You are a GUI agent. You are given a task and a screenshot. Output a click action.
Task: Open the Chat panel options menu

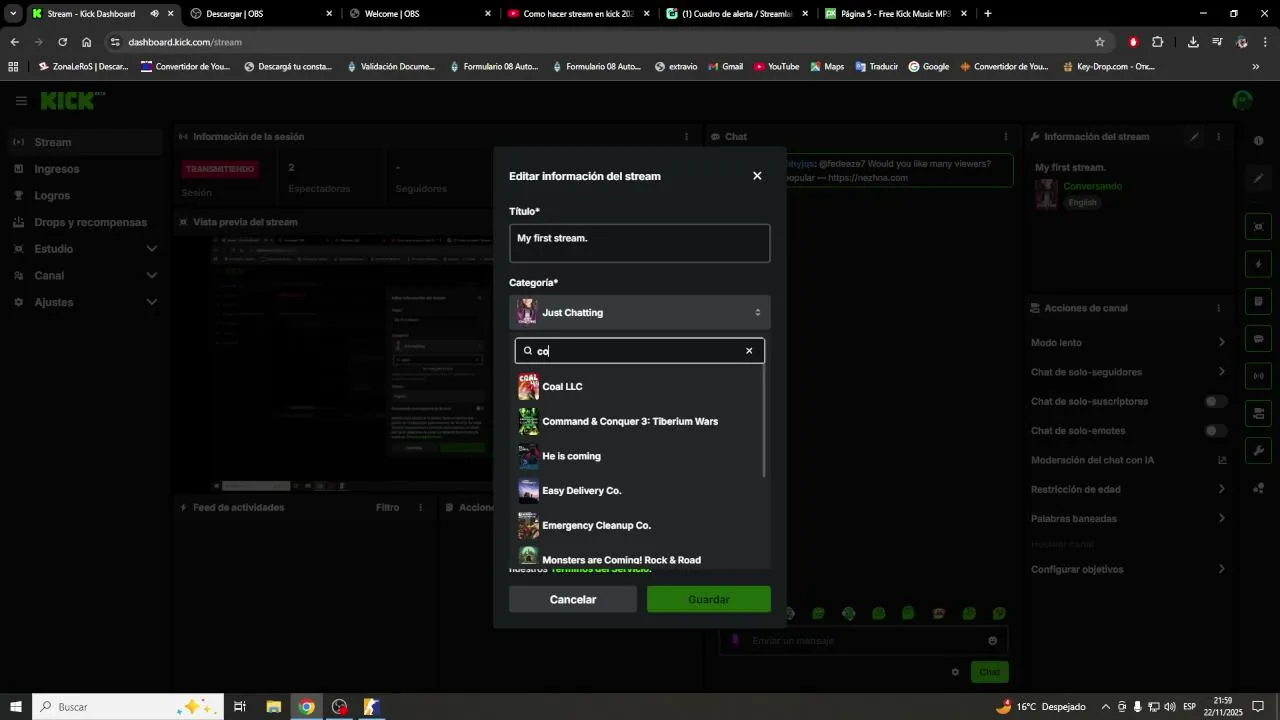(1006, 137)
